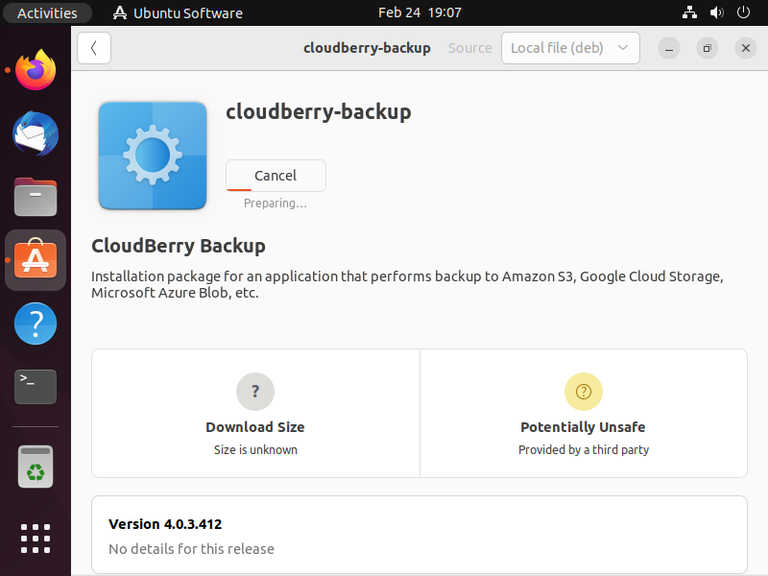Click the Ubuntu Software dock icon
The width and height of the screenshot is (768, 576).
[x=36, y=261]
